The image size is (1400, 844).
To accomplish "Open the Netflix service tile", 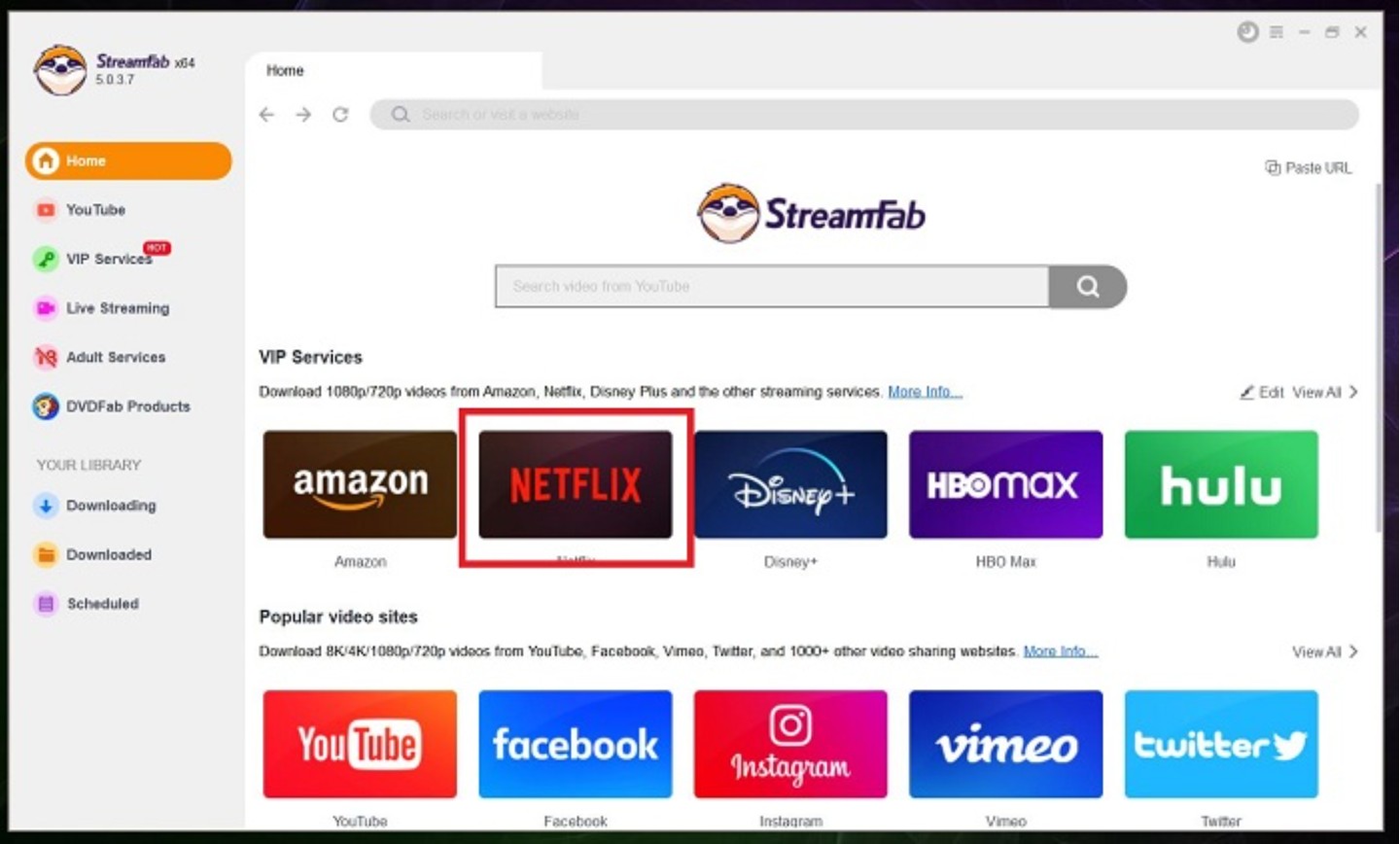I will (x=576, y=485).
